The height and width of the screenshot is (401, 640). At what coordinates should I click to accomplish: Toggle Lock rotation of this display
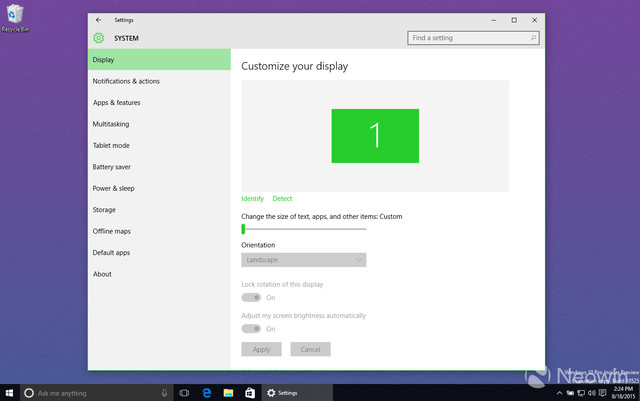coord(251,297)
